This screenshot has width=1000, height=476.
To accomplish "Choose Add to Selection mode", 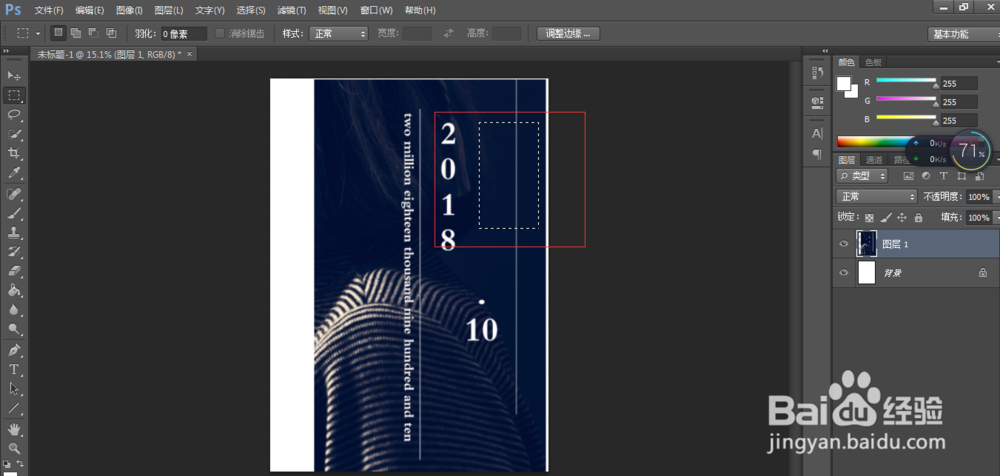I will click(76, 33).
